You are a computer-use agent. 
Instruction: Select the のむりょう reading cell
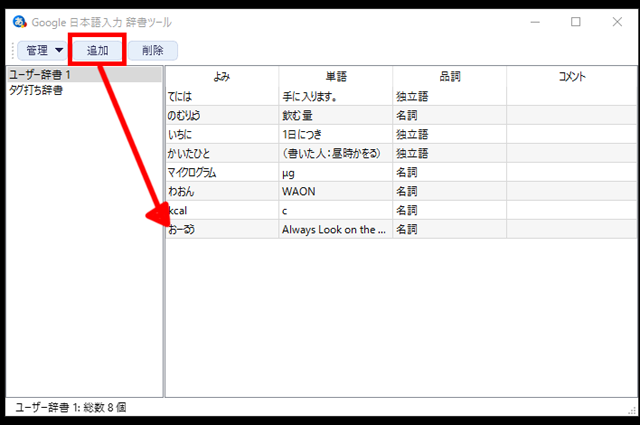(x=222, y=116)
